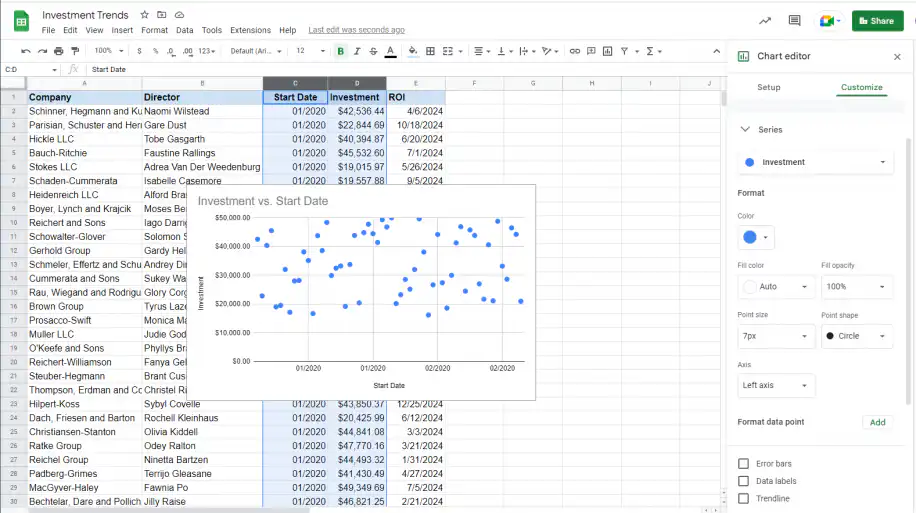Star the Investment Trends document
Viewport: 916px width, 513px height.
[144, 15]
